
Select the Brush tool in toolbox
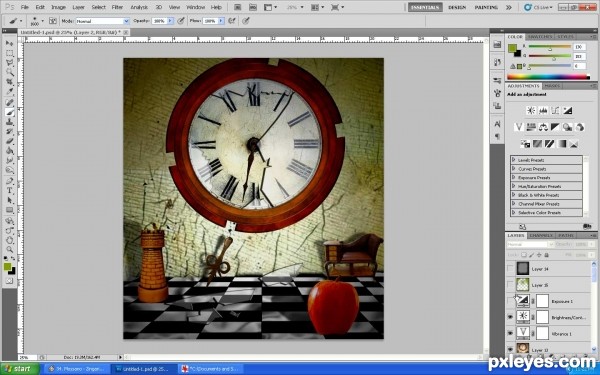click(9, 112)
